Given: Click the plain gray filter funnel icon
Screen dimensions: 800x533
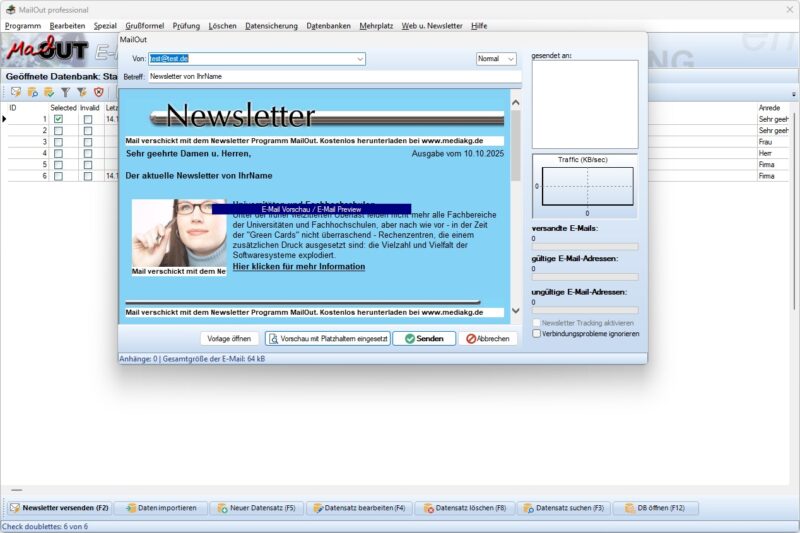Looking at the screenshot, I should 65,92.
